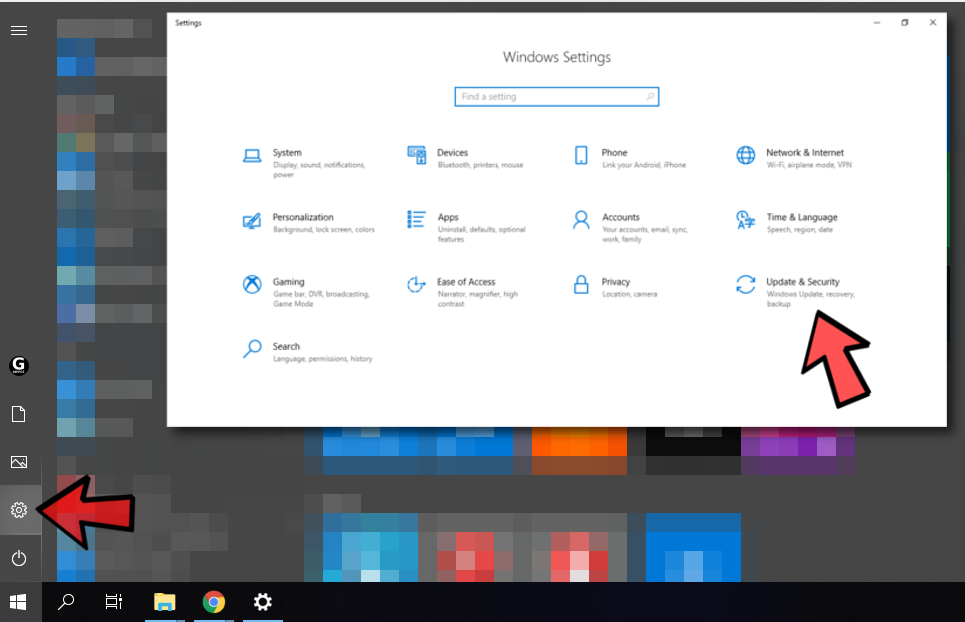Open Documents from the Start sidebar
Viewport: 965px width, 622px height.
coord(19,414)
